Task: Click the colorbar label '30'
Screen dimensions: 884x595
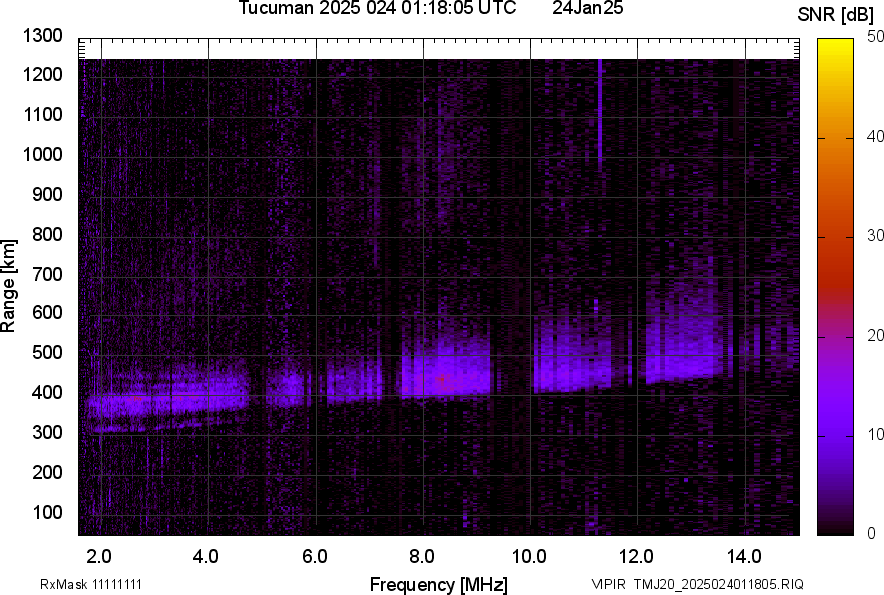Action: point(876,235)
